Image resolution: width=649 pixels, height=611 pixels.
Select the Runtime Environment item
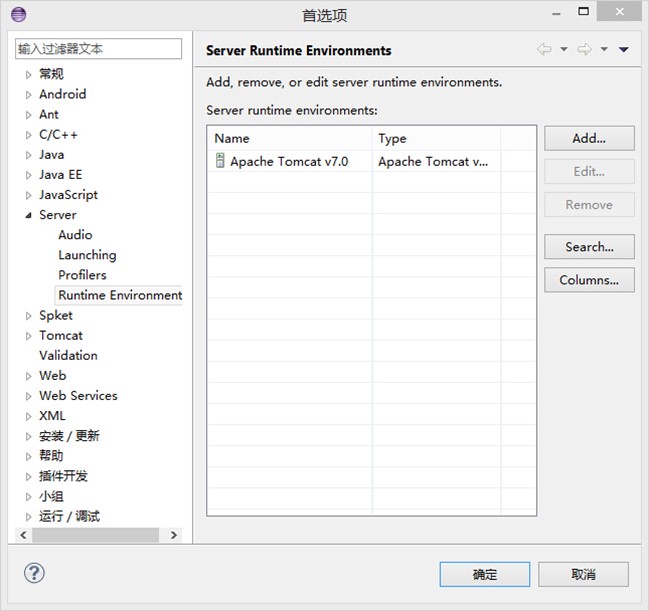pos(120,295)
